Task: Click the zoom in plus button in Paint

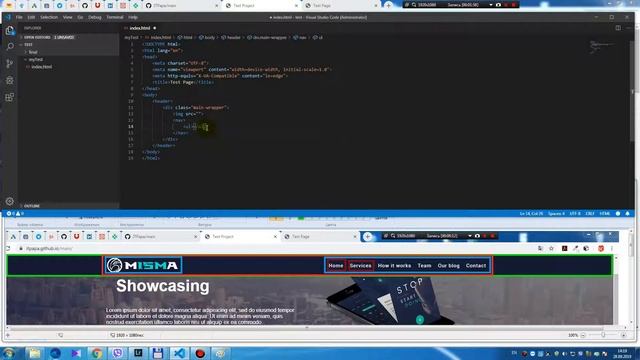Action: (x=623, y=335)
